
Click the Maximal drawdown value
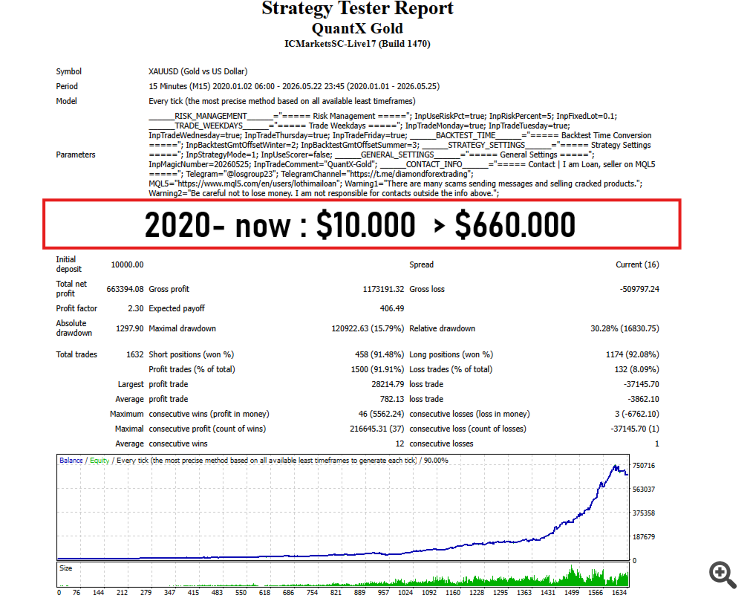367,328
